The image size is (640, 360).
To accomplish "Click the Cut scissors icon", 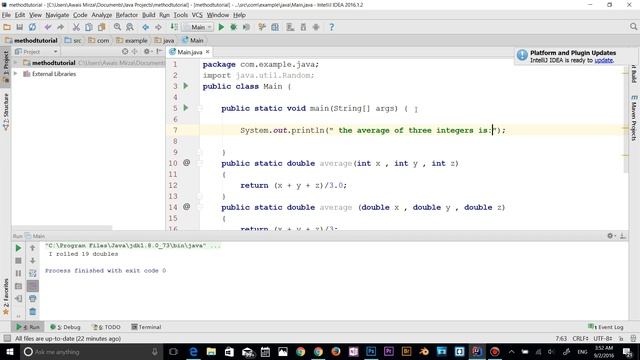I will pyautogui.click(x=76, y=27).
